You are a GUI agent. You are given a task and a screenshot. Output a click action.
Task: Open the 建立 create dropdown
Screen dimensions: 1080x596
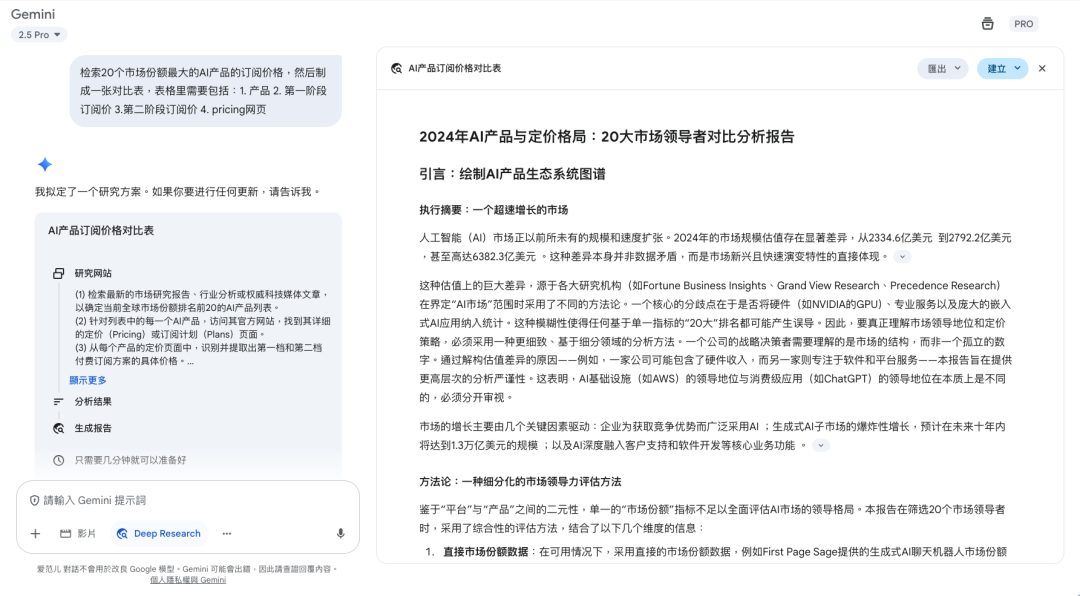tap(1002, 68)
